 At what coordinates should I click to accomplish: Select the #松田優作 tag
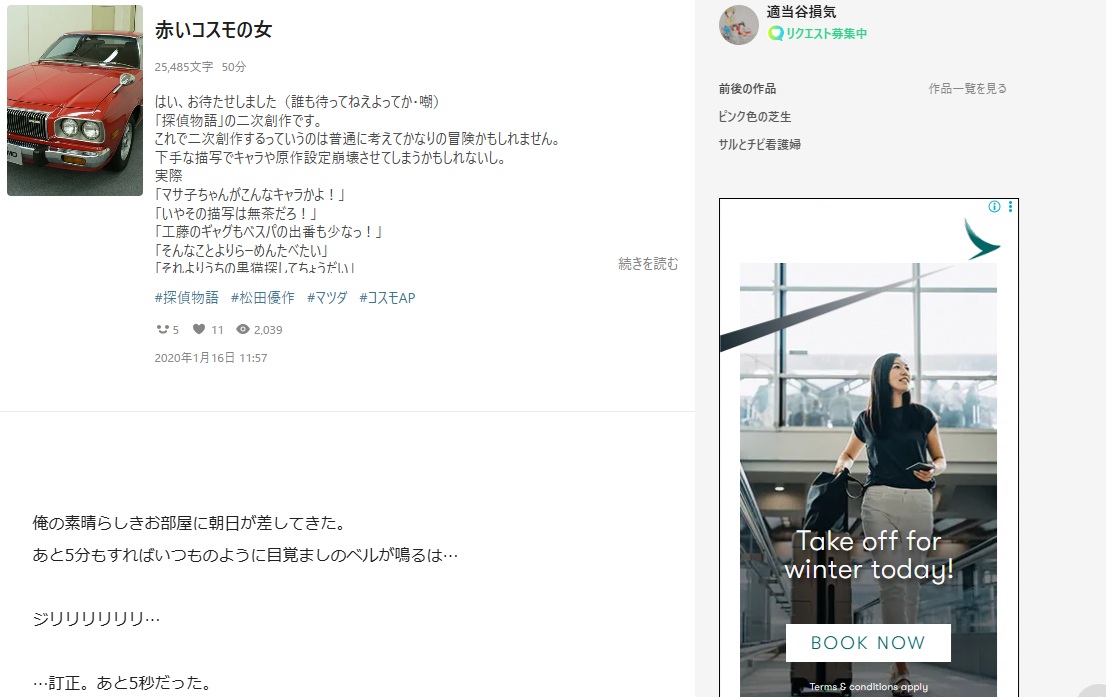262,298
